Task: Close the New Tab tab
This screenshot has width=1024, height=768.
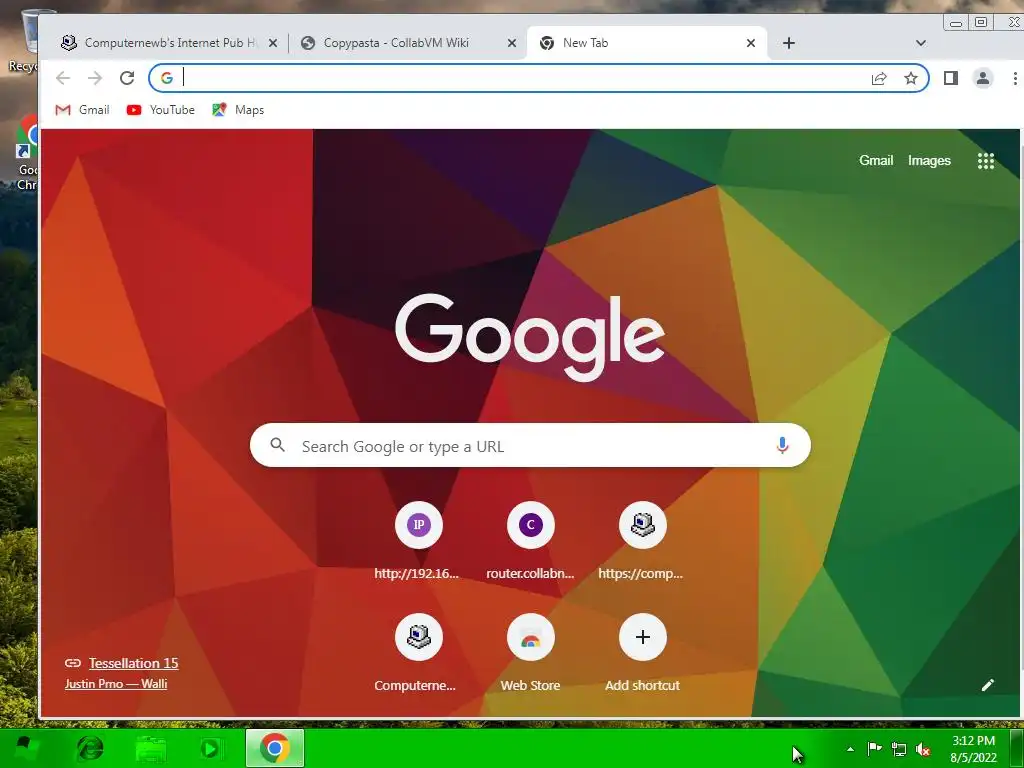Action: (x=751, y=43)
